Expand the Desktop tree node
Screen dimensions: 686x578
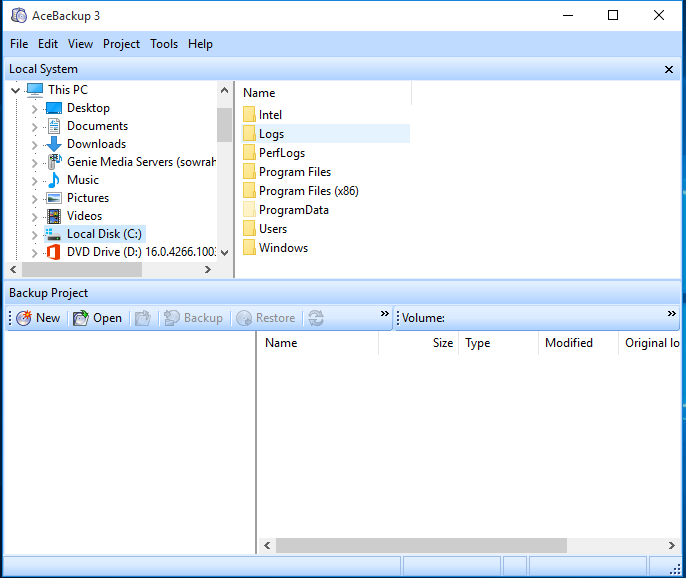tap(35, 109)
